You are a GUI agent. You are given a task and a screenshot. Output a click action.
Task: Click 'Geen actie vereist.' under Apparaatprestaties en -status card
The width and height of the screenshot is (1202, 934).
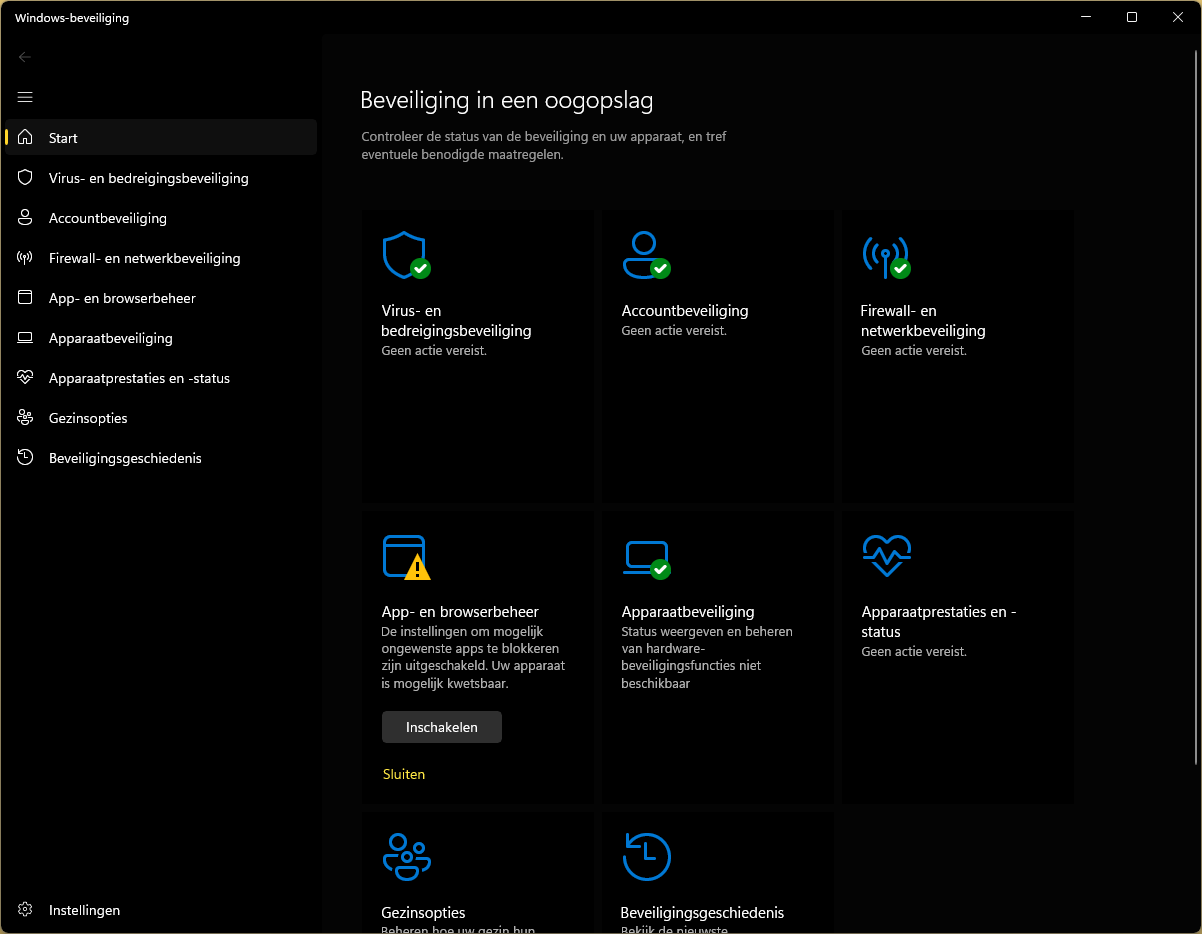pyautogui.click(x=914, y=652)
